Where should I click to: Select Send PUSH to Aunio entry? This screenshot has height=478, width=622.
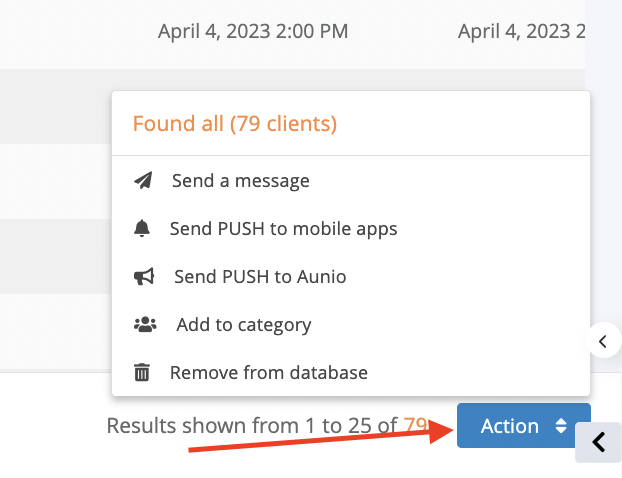tap(260, 276)
